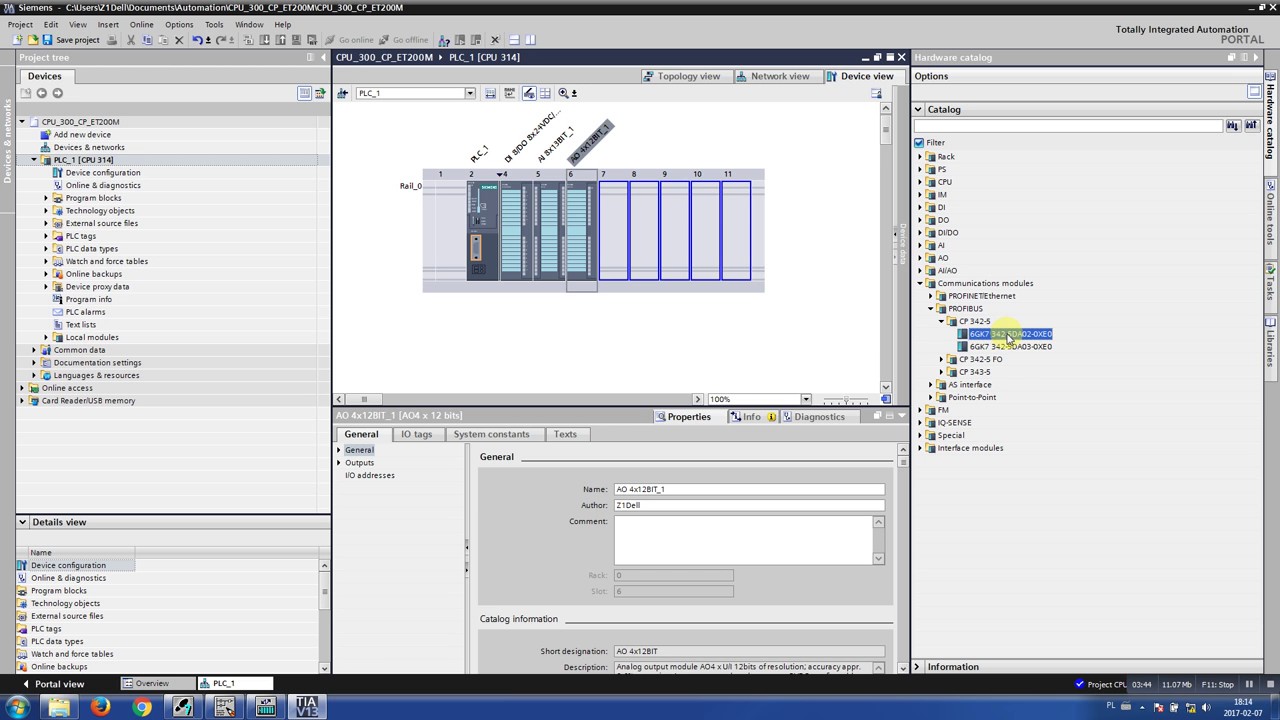Select catalog item 6GK7 342-5DA03-0XE0
The image size is (1280, 720).
click(1010, 347)
